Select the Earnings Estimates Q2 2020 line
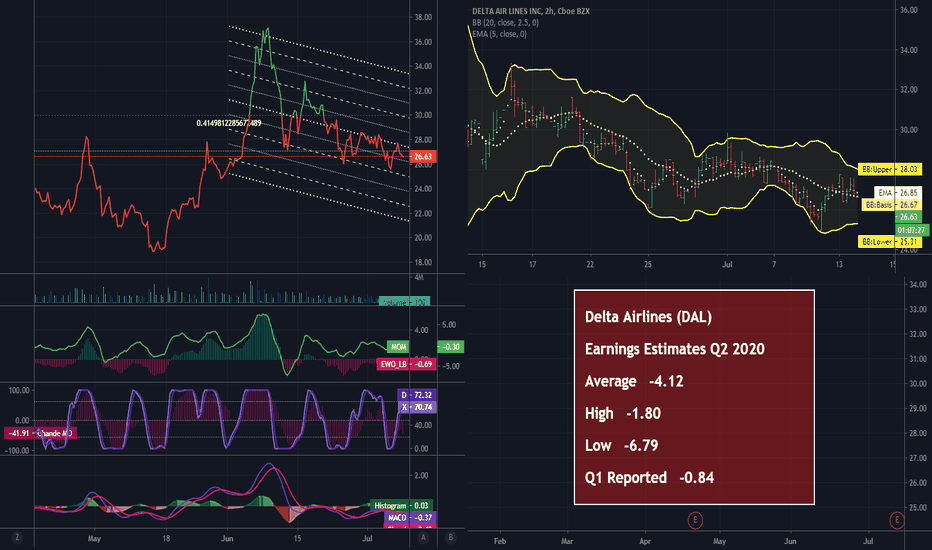 point(675,349)
